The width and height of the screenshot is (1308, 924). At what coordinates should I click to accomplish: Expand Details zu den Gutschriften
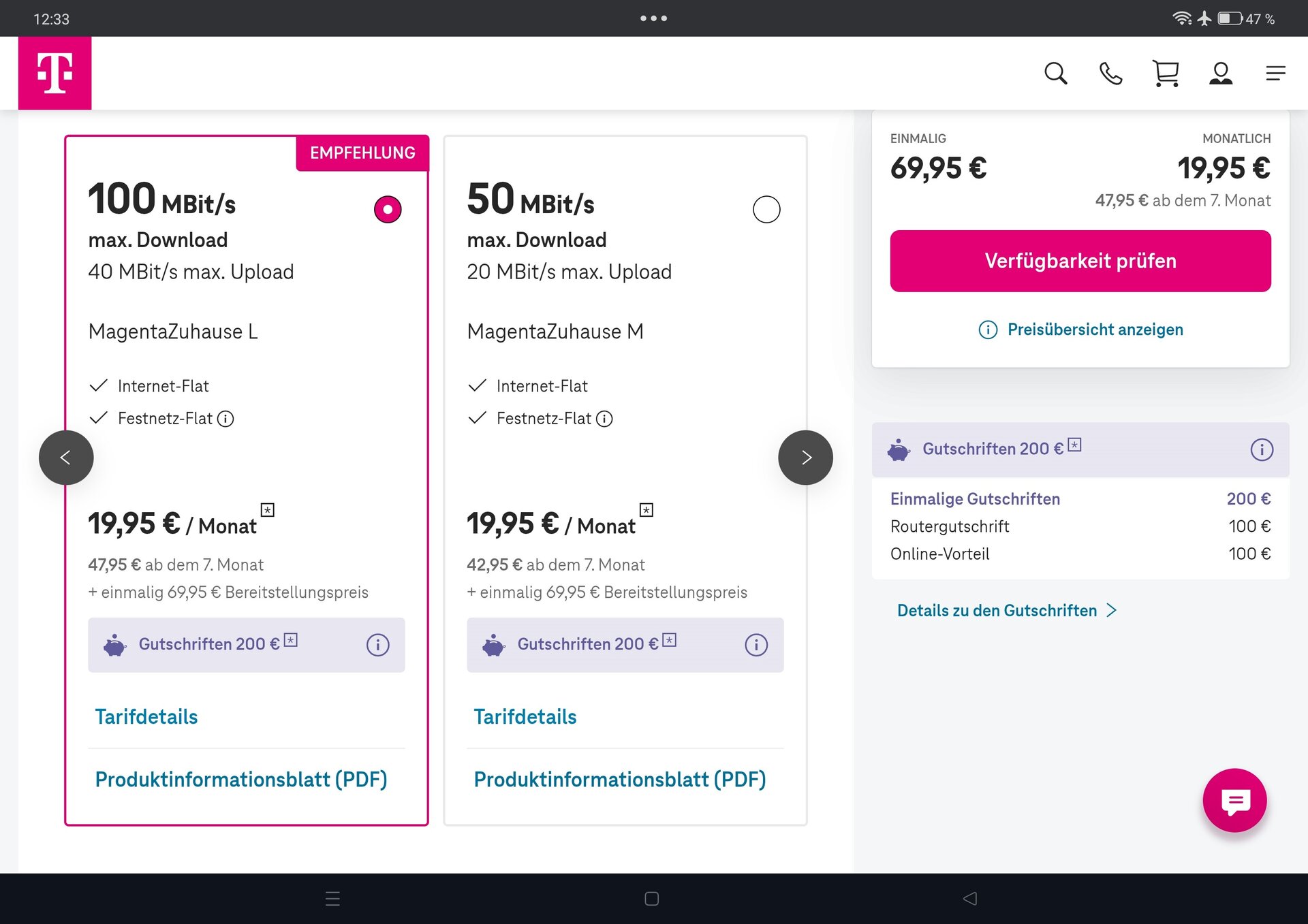click(1006, 611)
